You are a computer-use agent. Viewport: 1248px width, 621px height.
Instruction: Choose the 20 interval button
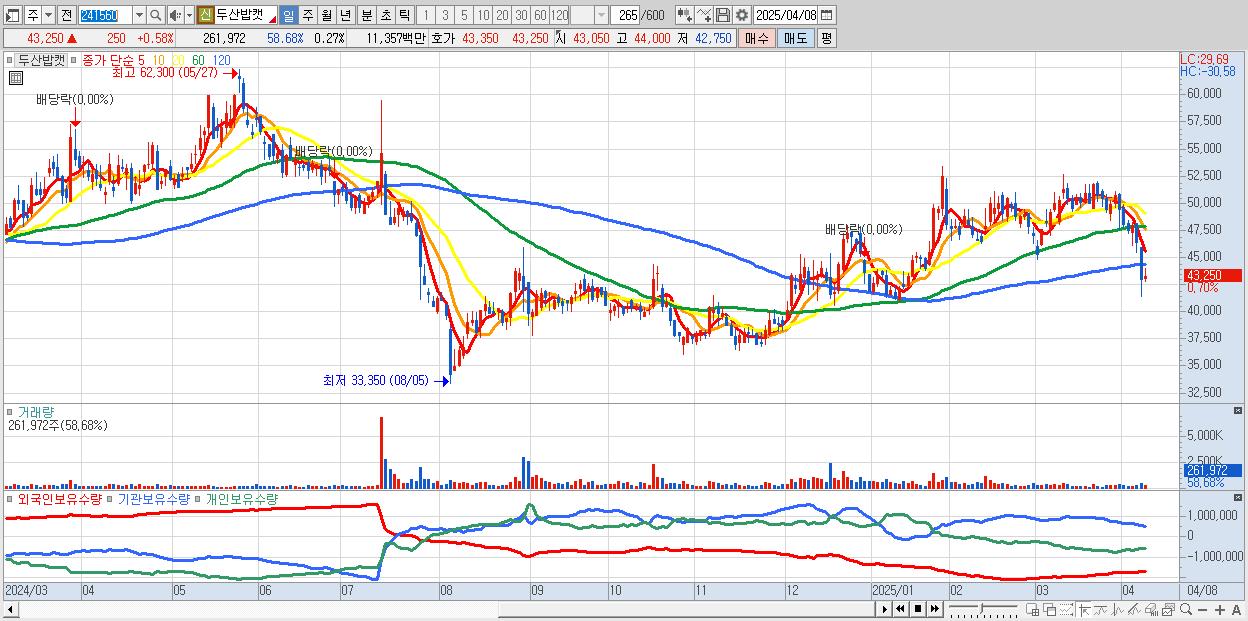click(x=502, y=15)
